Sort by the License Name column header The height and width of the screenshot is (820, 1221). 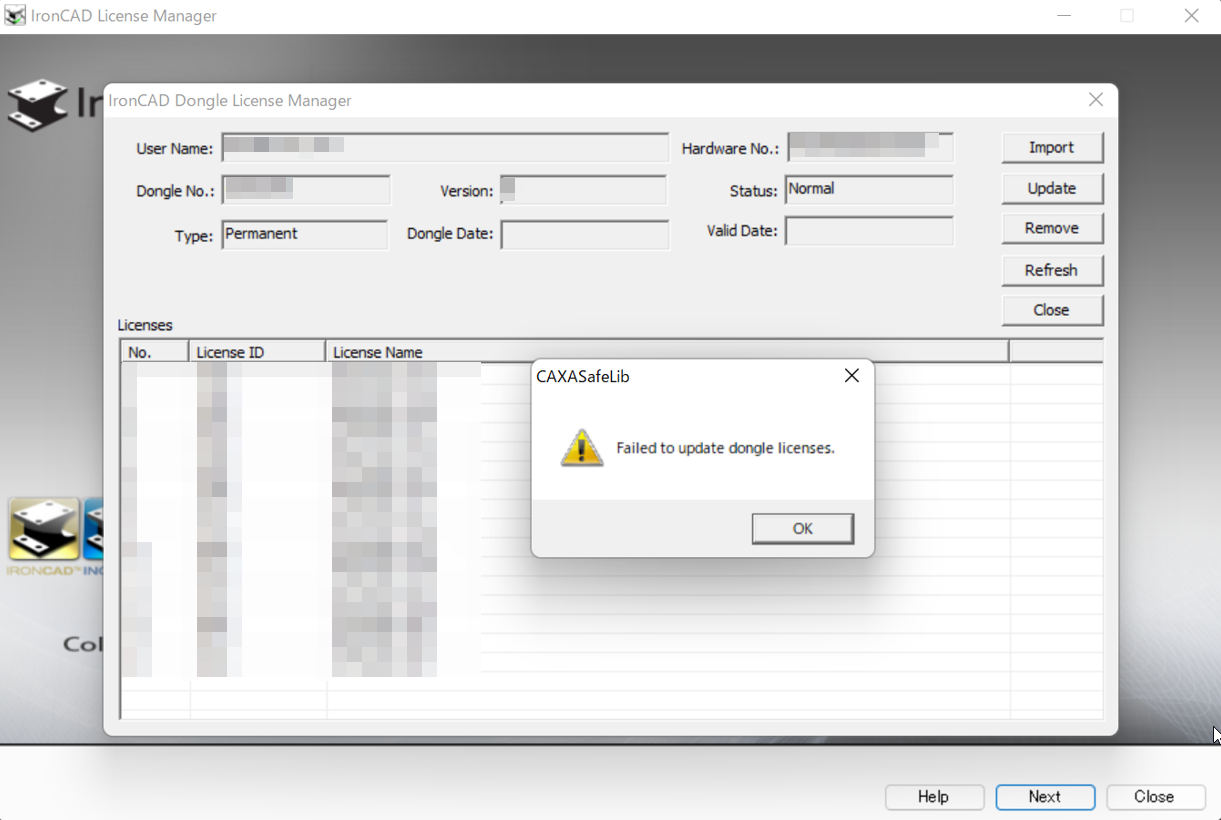tap(666, 352)
